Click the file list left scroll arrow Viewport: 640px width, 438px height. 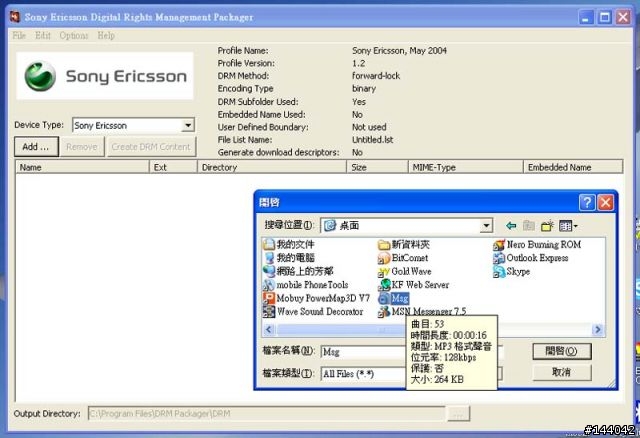coord(269,329)
